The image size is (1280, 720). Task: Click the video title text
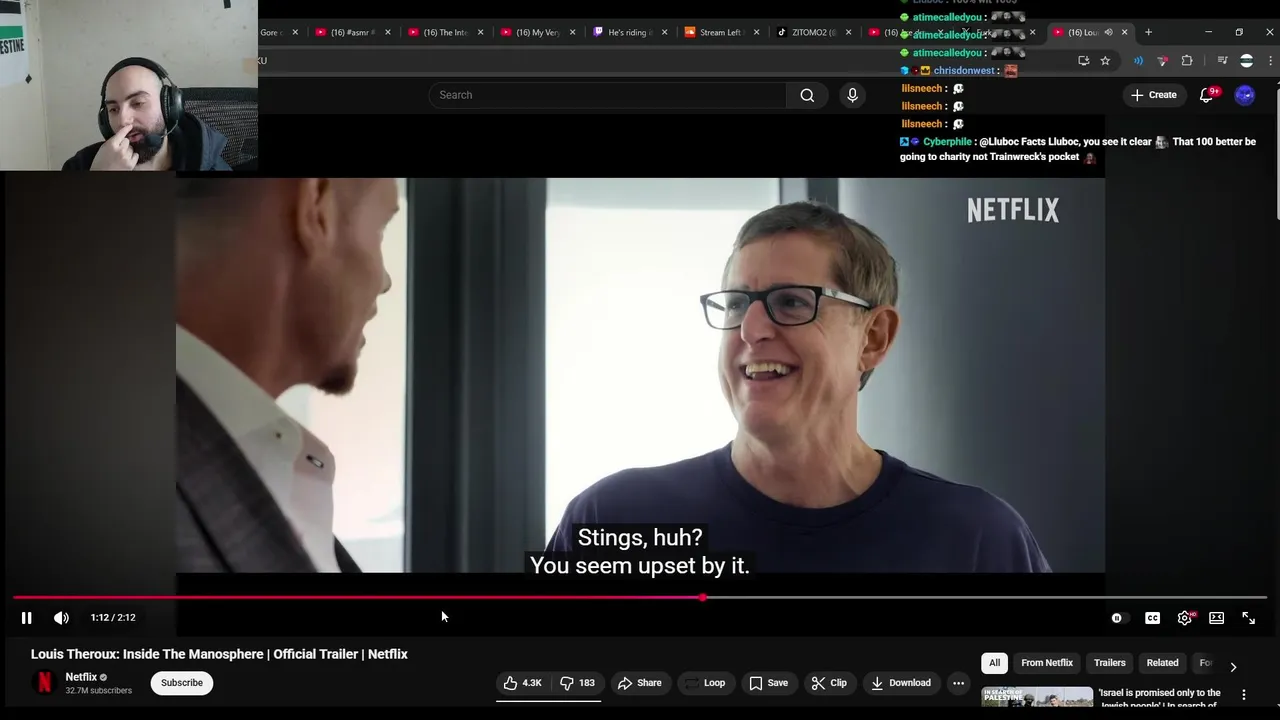(219, 654)
